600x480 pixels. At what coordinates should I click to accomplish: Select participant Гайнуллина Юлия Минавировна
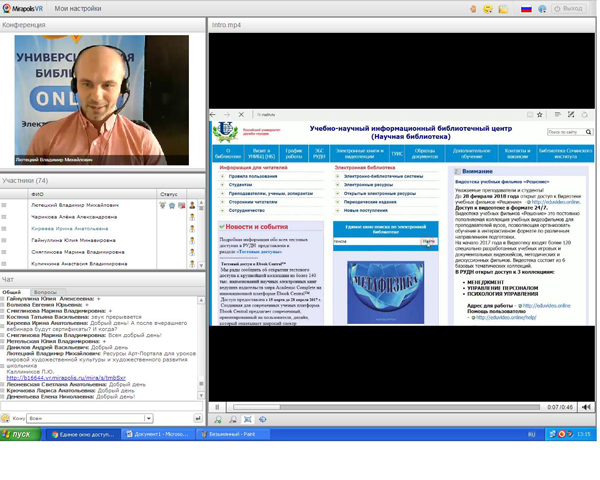73,240
